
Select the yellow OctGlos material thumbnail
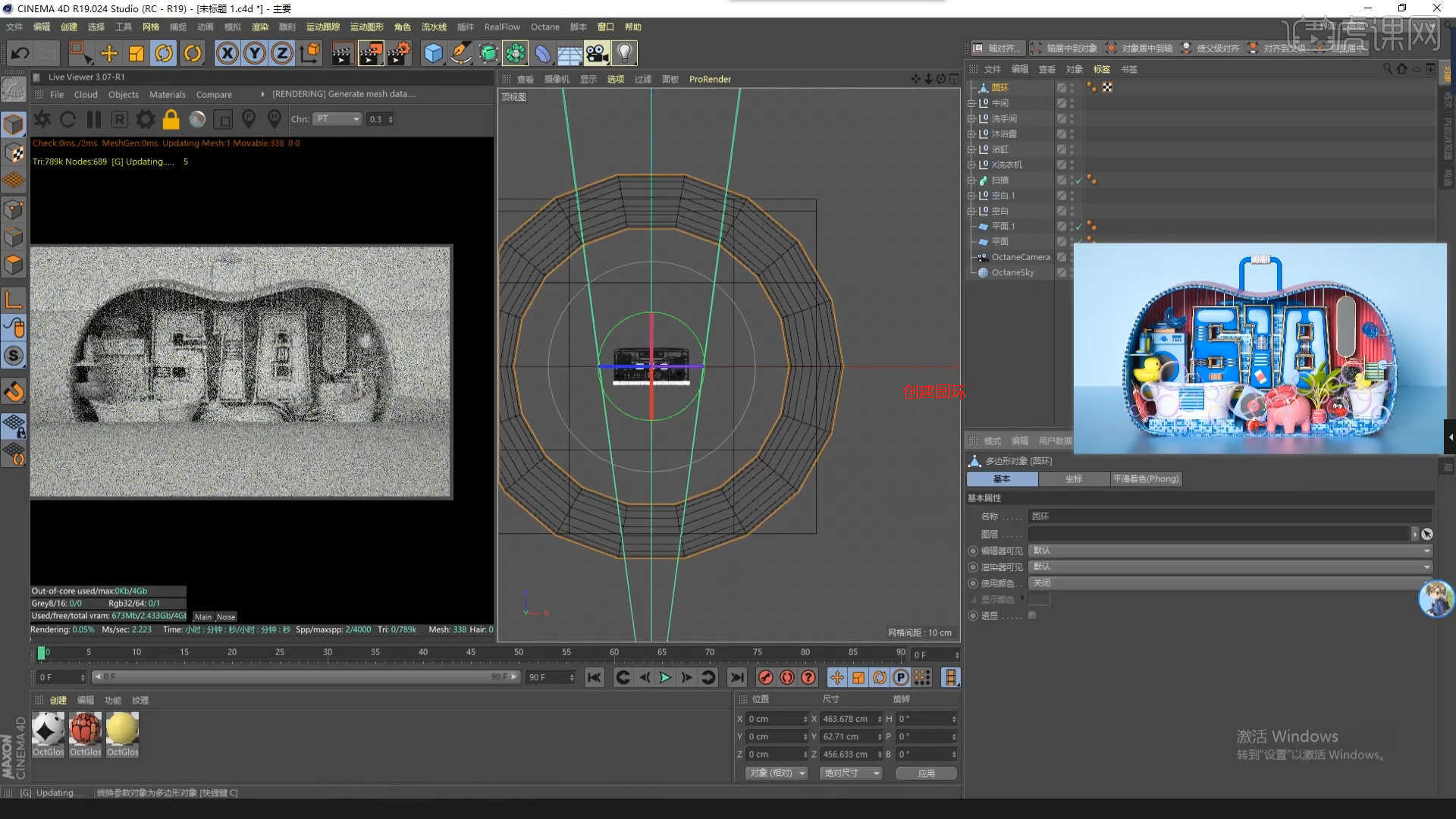[122, 730]
